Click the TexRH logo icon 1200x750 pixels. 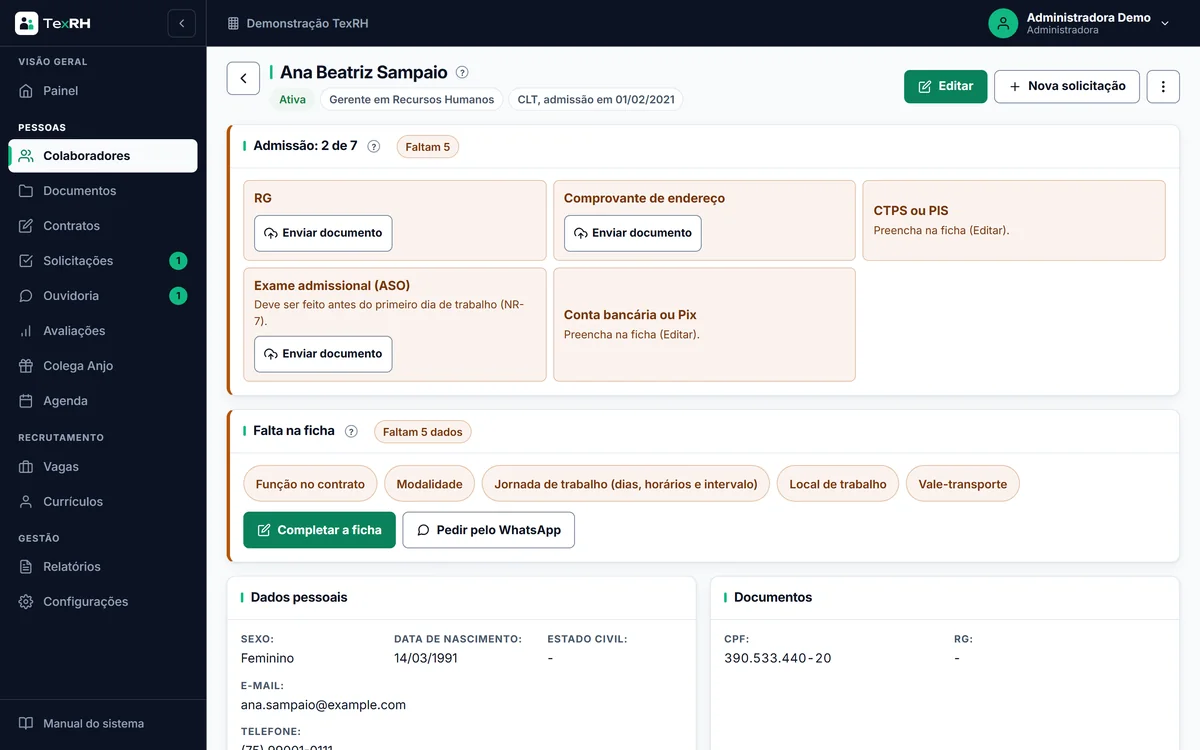(27, 23)
